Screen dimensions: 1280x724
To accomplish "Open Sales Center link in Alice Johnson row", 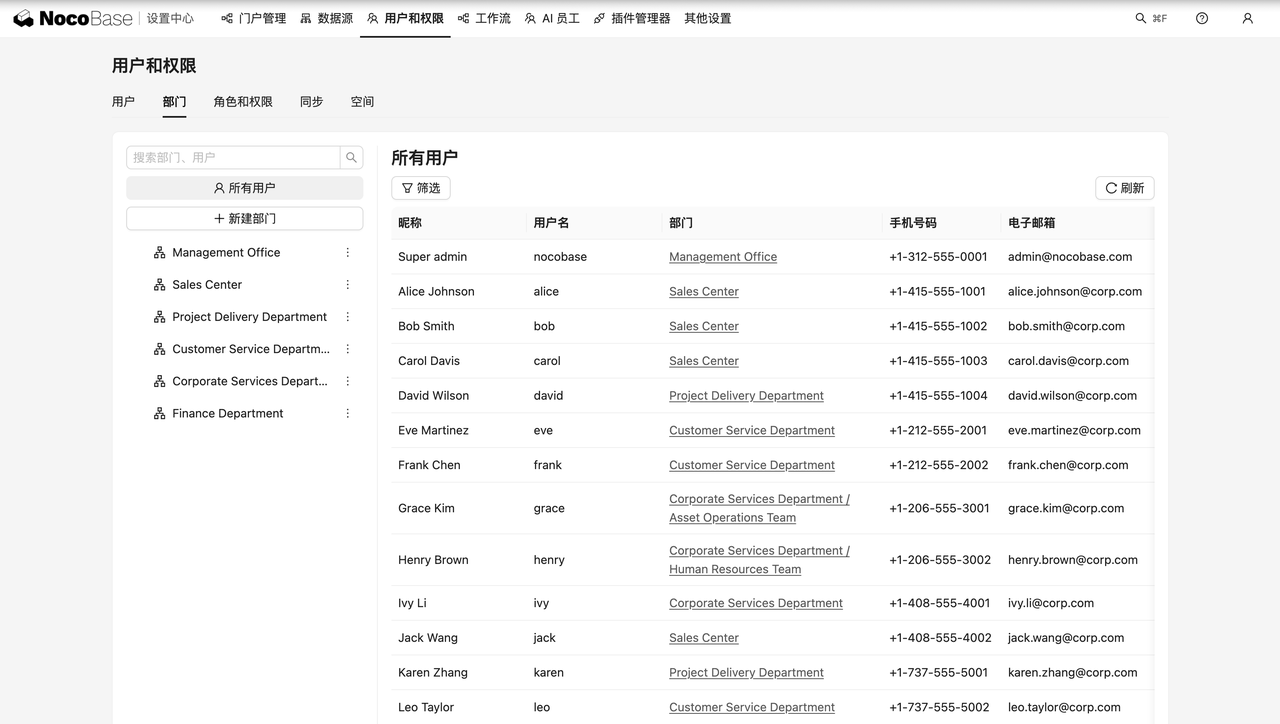I will pyautogui.click(x=704, y=292).
